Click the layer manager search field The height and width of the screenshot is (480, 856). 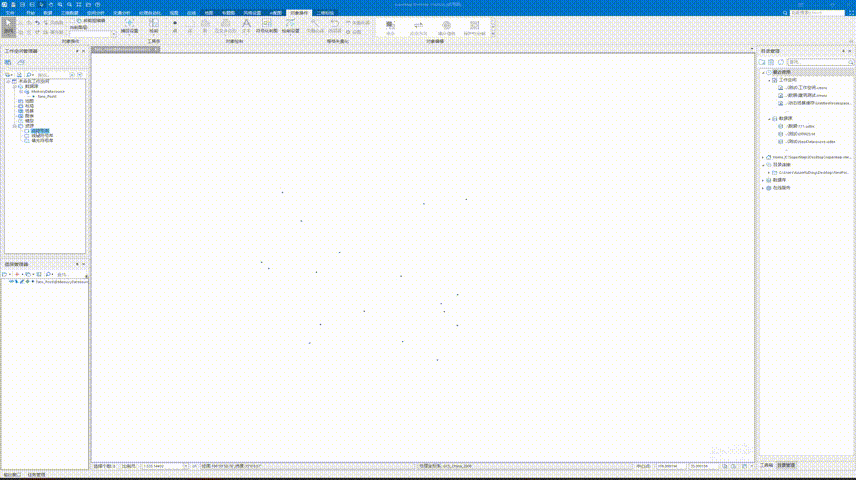coord(70,274)
